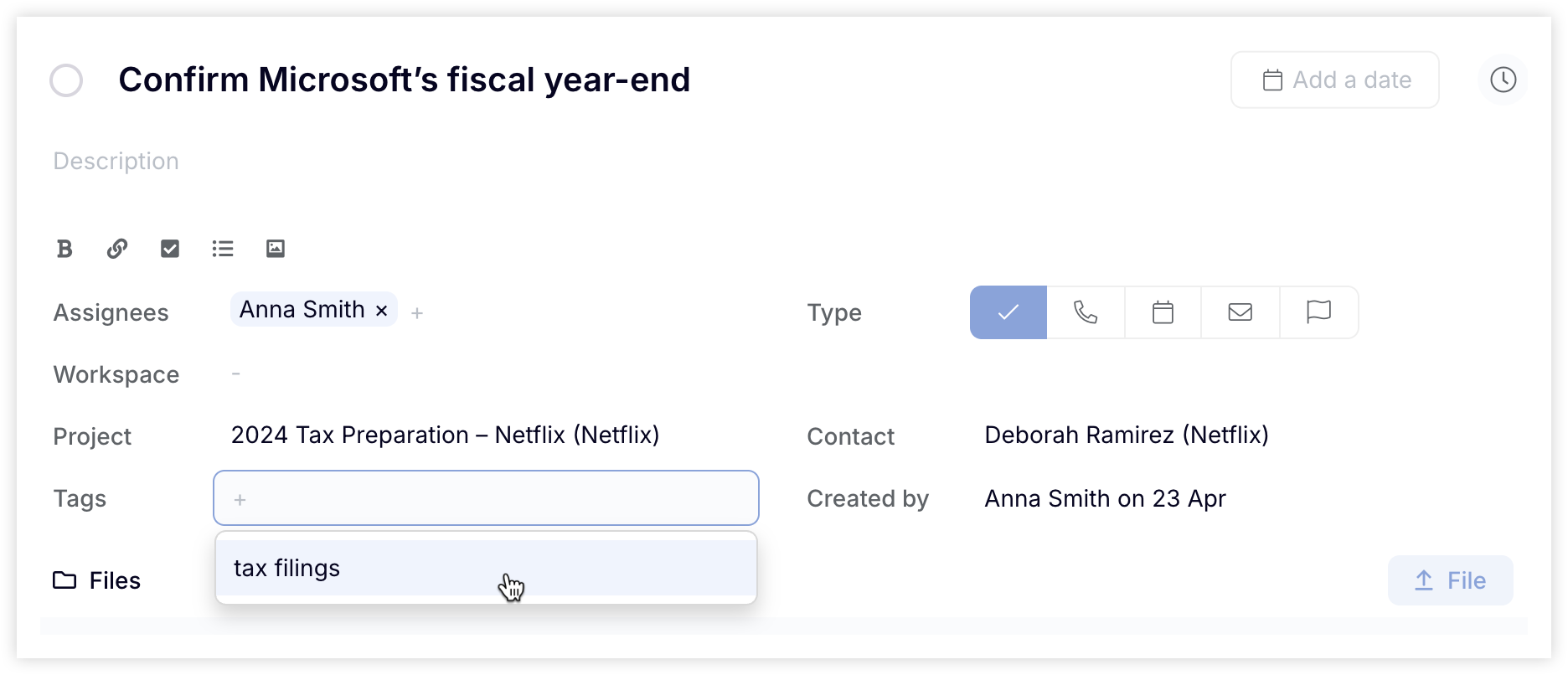
Task: Insert bulleted list in description
Action: (x=223, y=249)
